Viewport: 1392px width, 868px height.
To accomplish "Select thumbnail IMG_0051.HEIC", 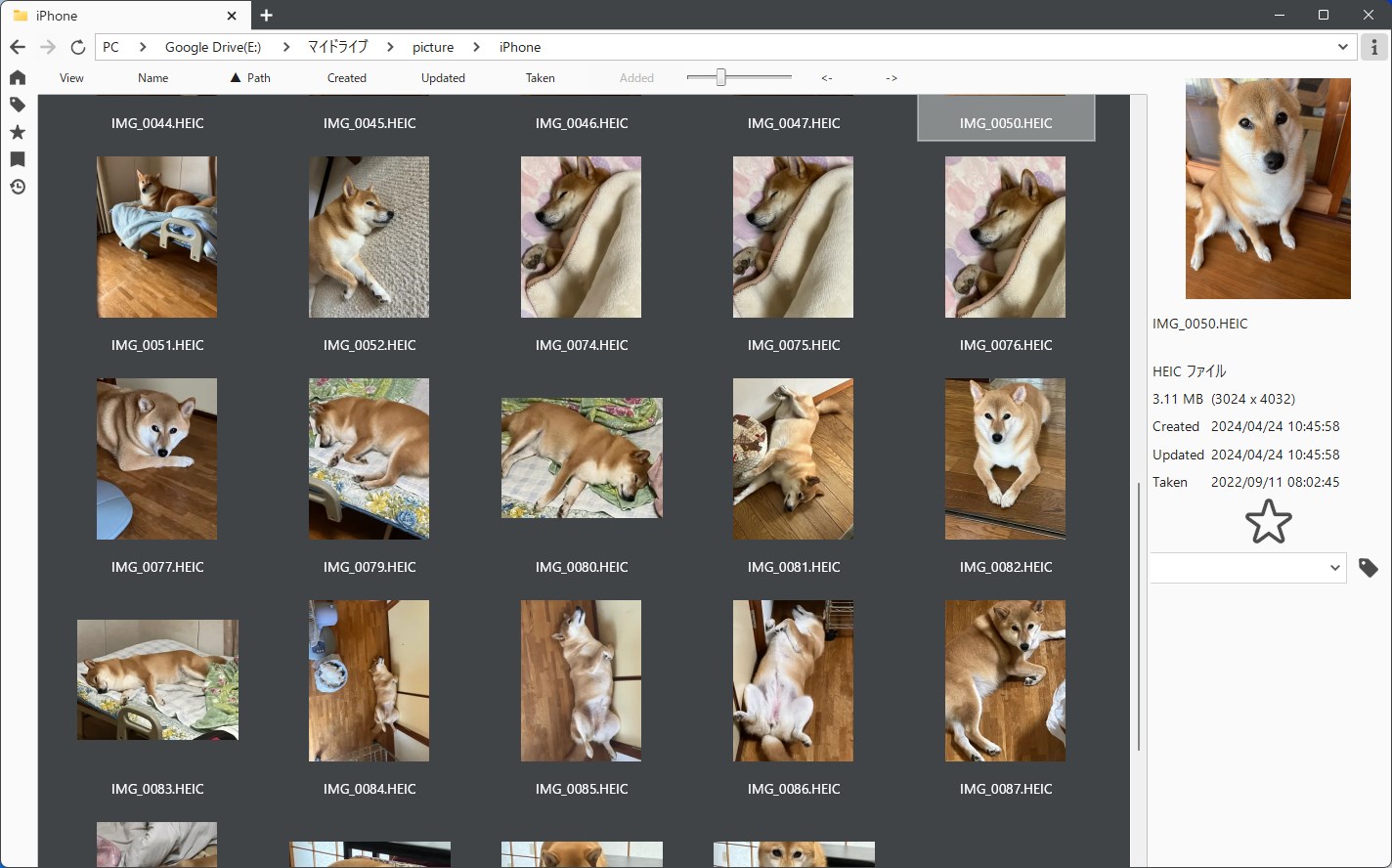I will [x=157, y=237].
